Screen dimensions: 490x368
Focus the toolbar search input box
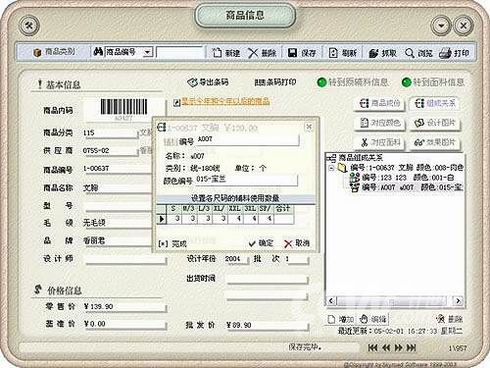180,52
